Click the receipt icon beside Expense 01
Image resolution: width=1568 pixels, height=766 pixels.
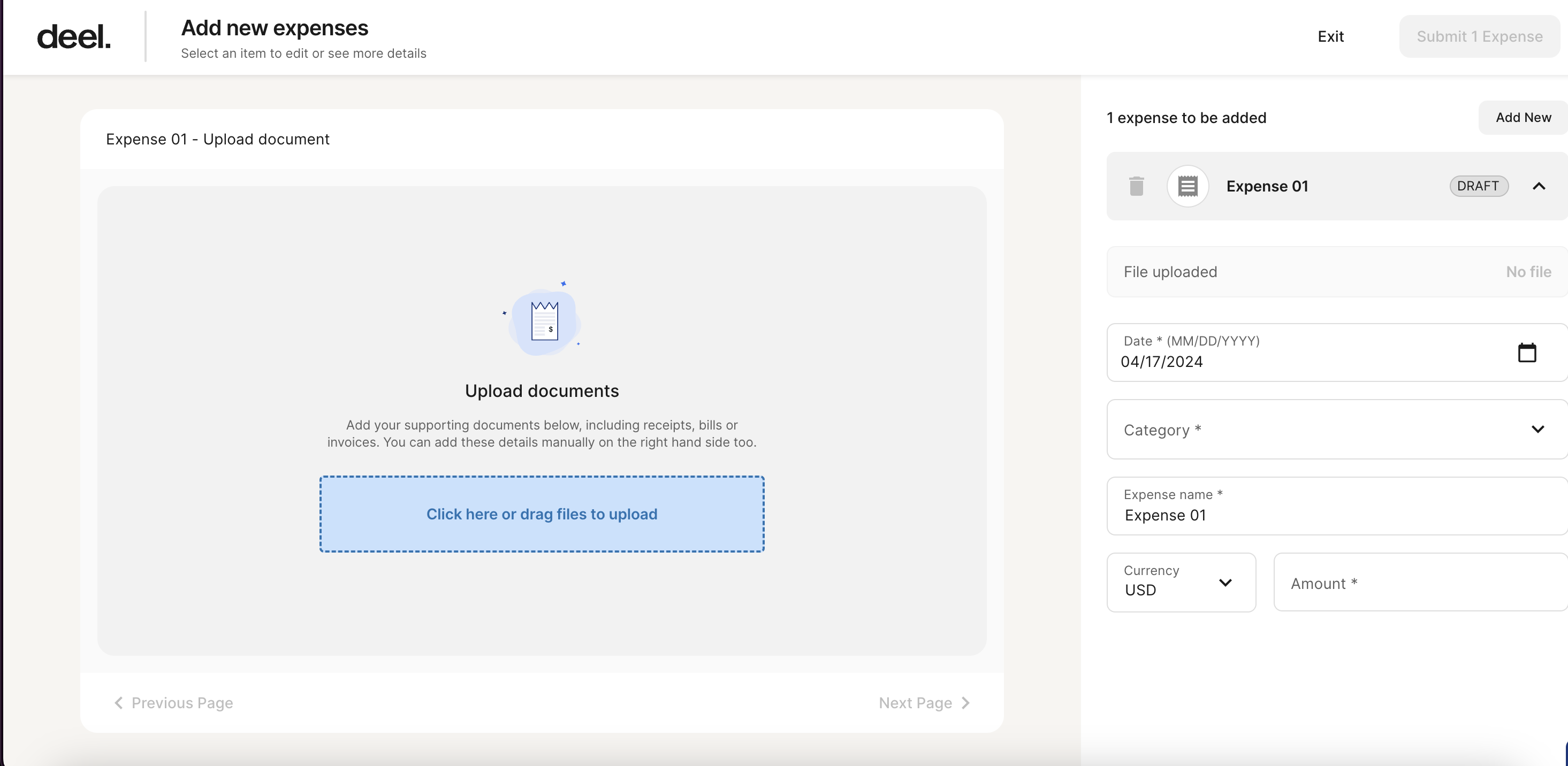coord(1187,186)
